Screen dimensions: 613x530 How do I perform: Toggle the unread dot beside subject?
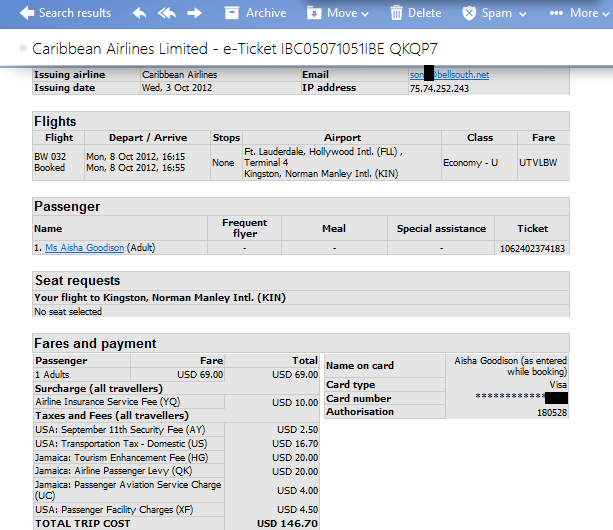(23, 48)
